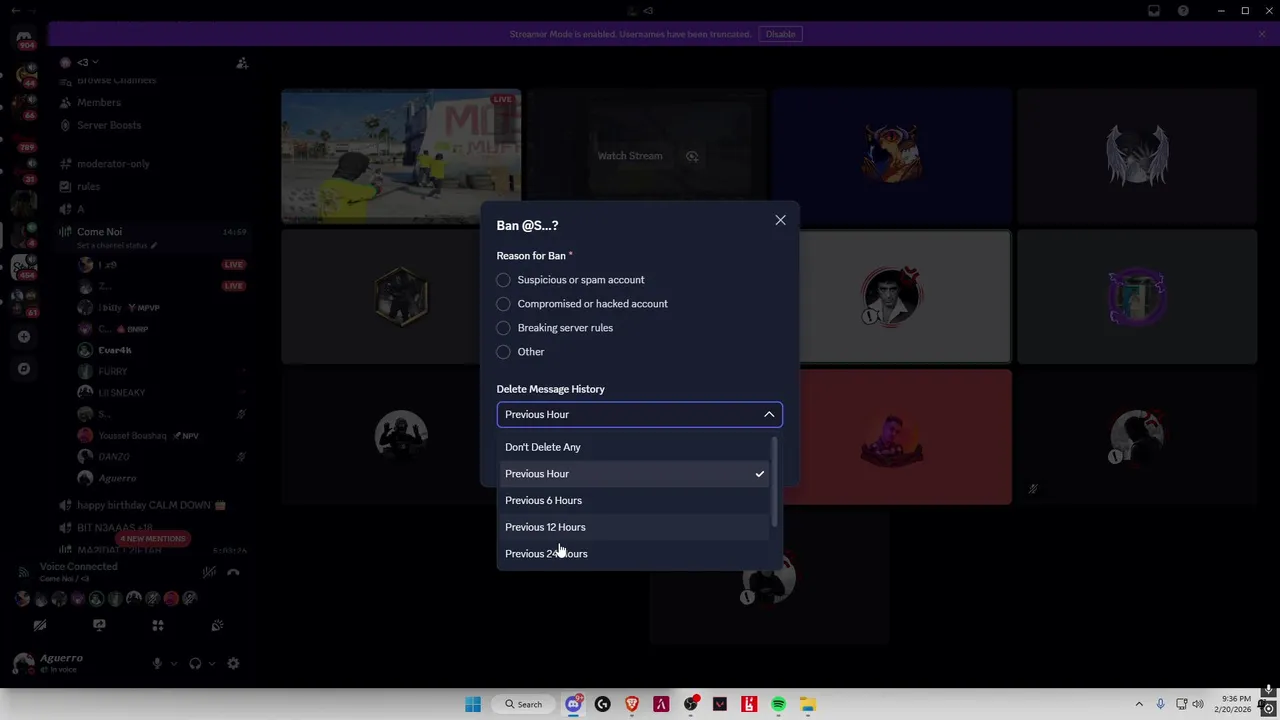Select user Lil SNEAKY in voice list

point(121,393)
